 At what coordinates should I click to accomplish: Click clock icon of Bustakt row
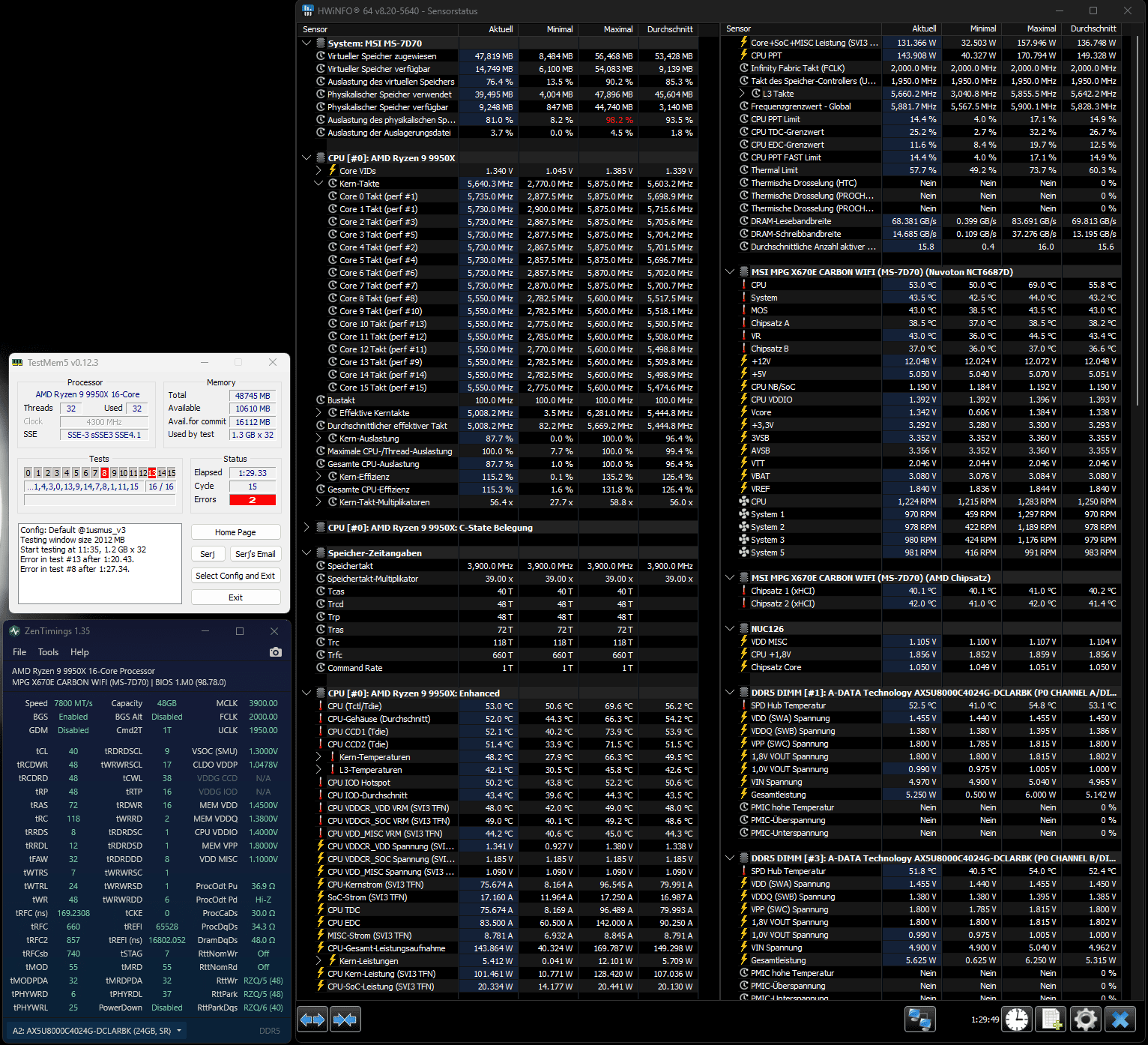321,400
